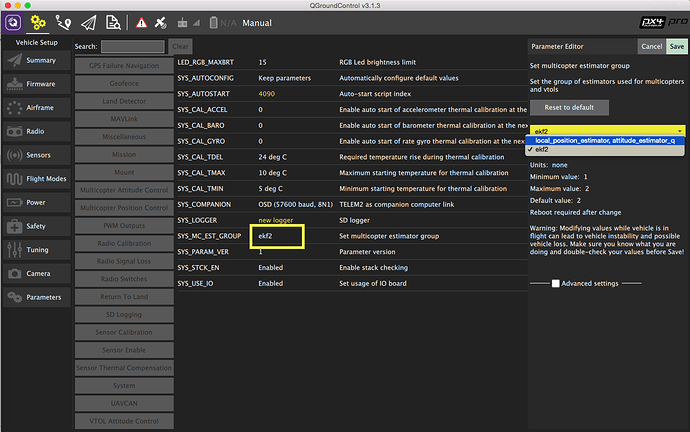This screenshot has height=432, width=690.
Task: Edit SYS_COMPANION OSD baud value
Action: pyautogui.click(x=295, y=205)
